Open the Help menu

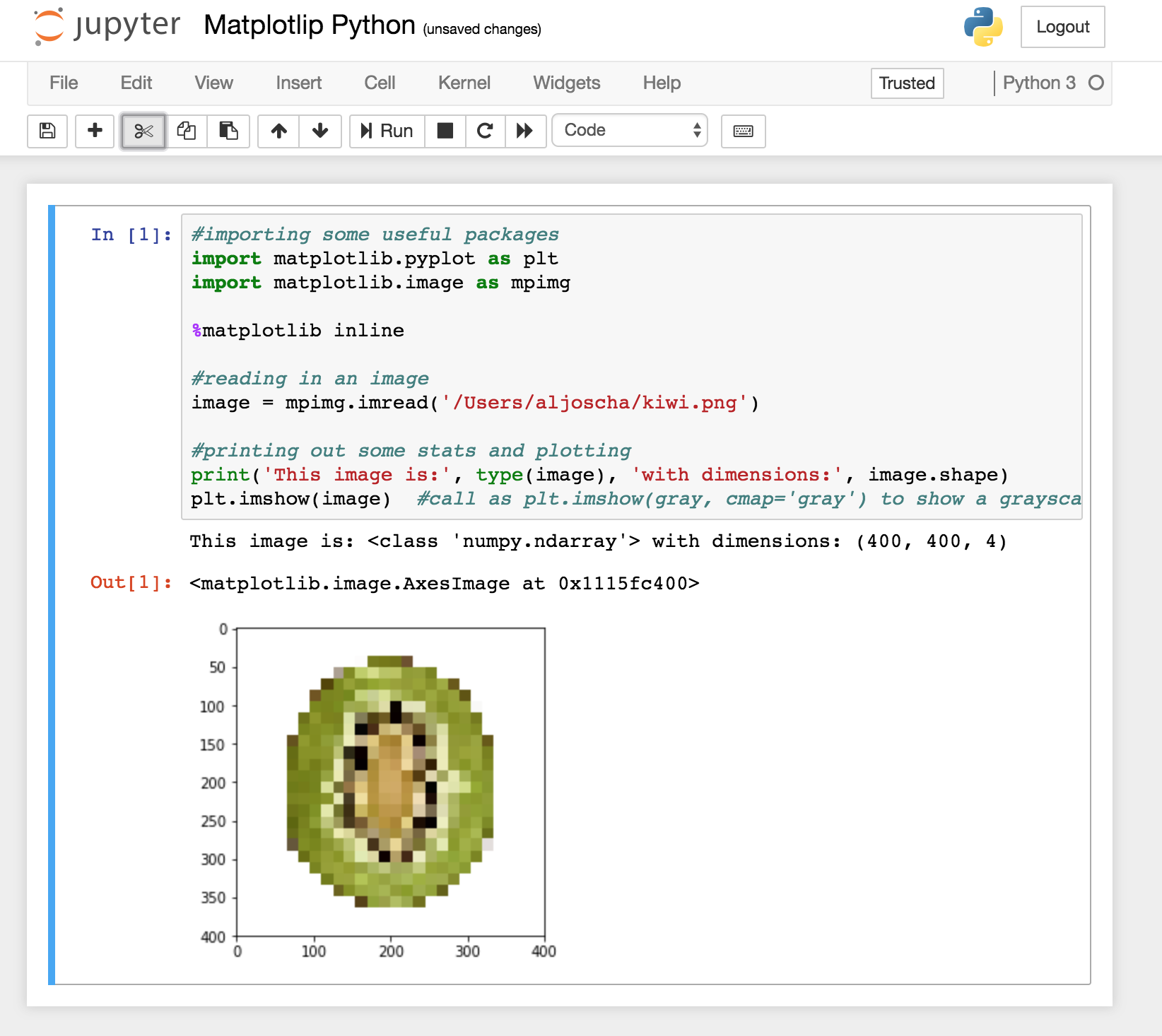[x=662, y=83]
